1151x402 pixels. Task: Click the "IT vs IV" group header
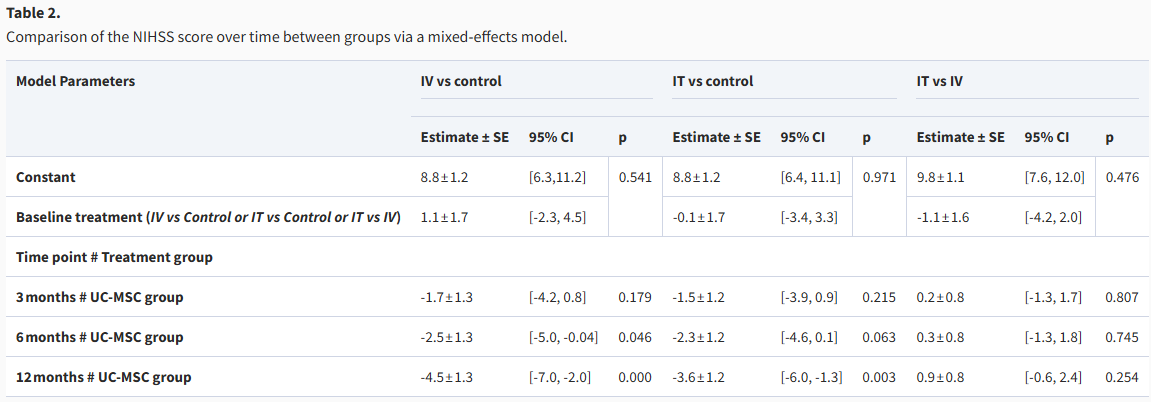tap(940, 81)
